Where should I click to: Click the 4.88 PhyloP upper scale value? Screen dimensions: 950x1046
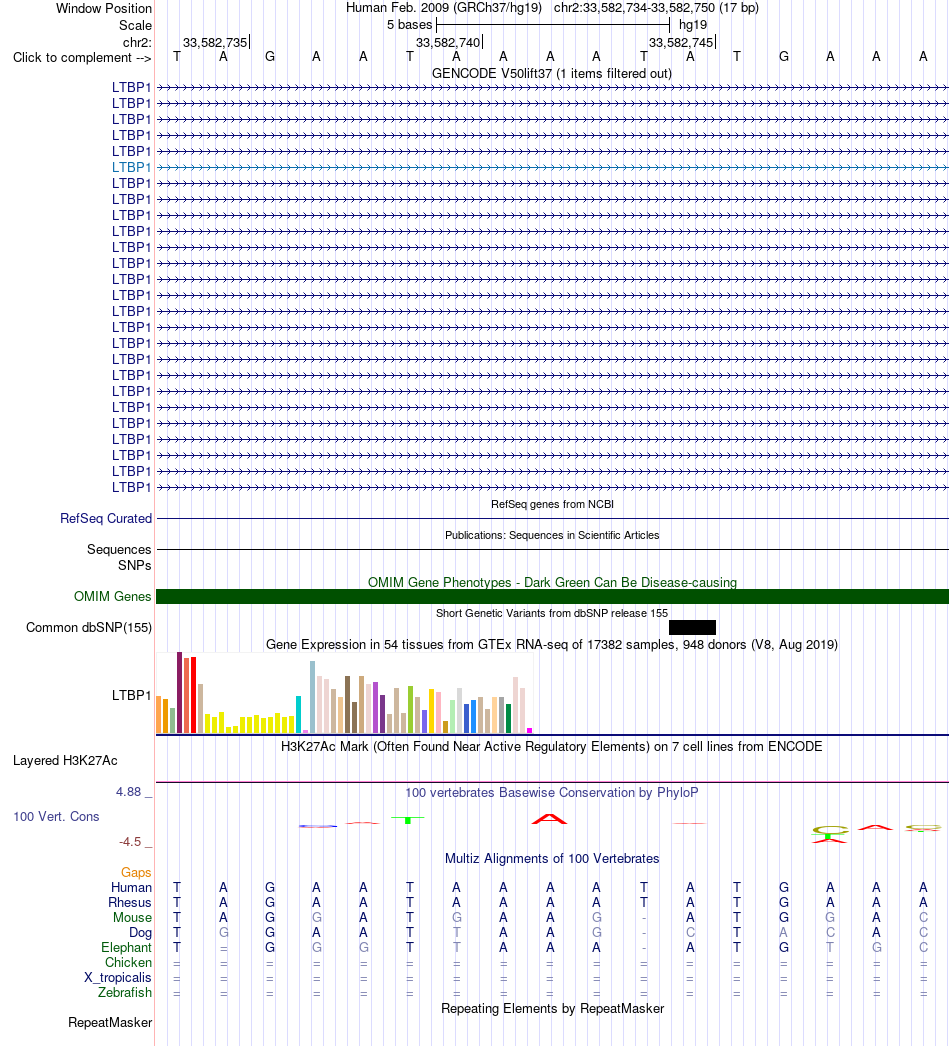pos(129,792)
